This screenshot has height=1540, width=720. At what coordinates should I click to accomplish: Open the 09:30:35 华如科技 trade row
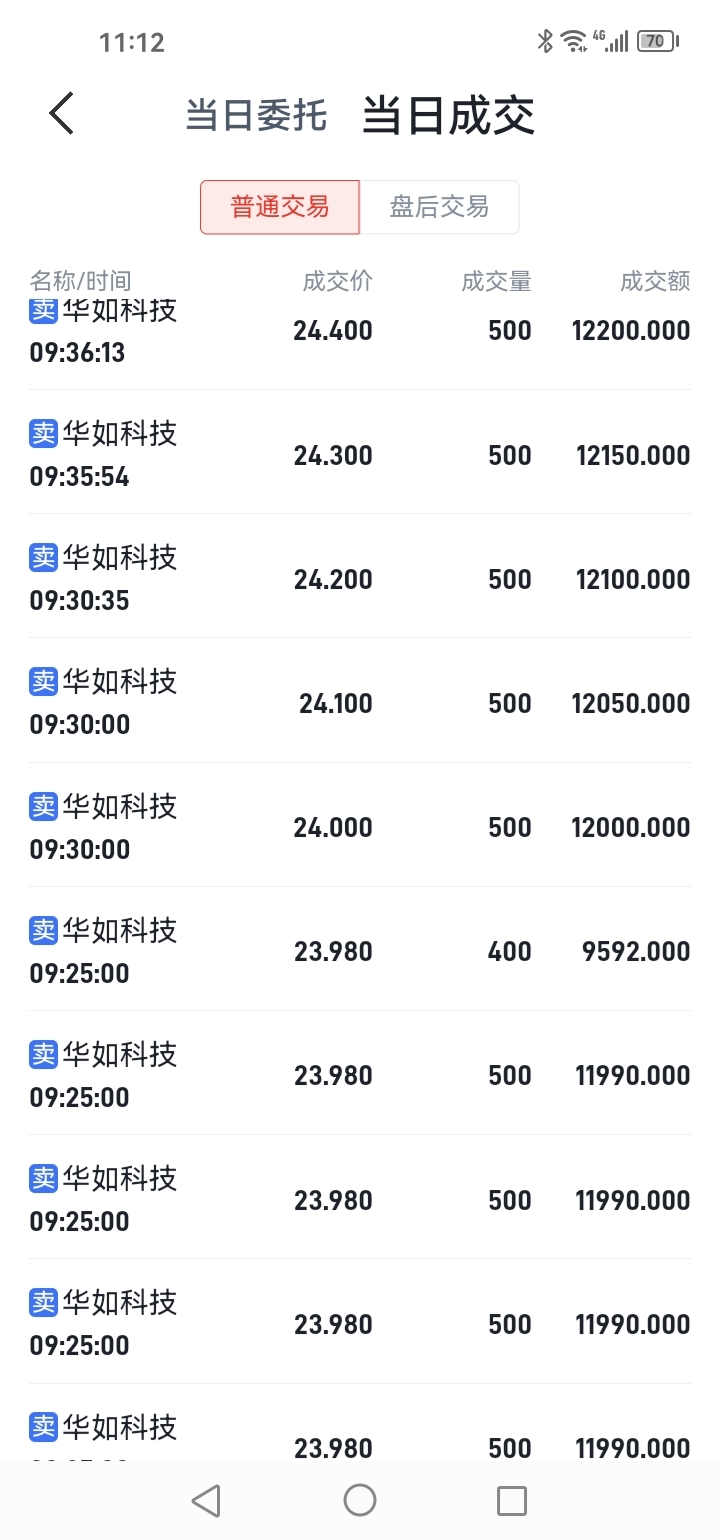click(x=360, y=577)
